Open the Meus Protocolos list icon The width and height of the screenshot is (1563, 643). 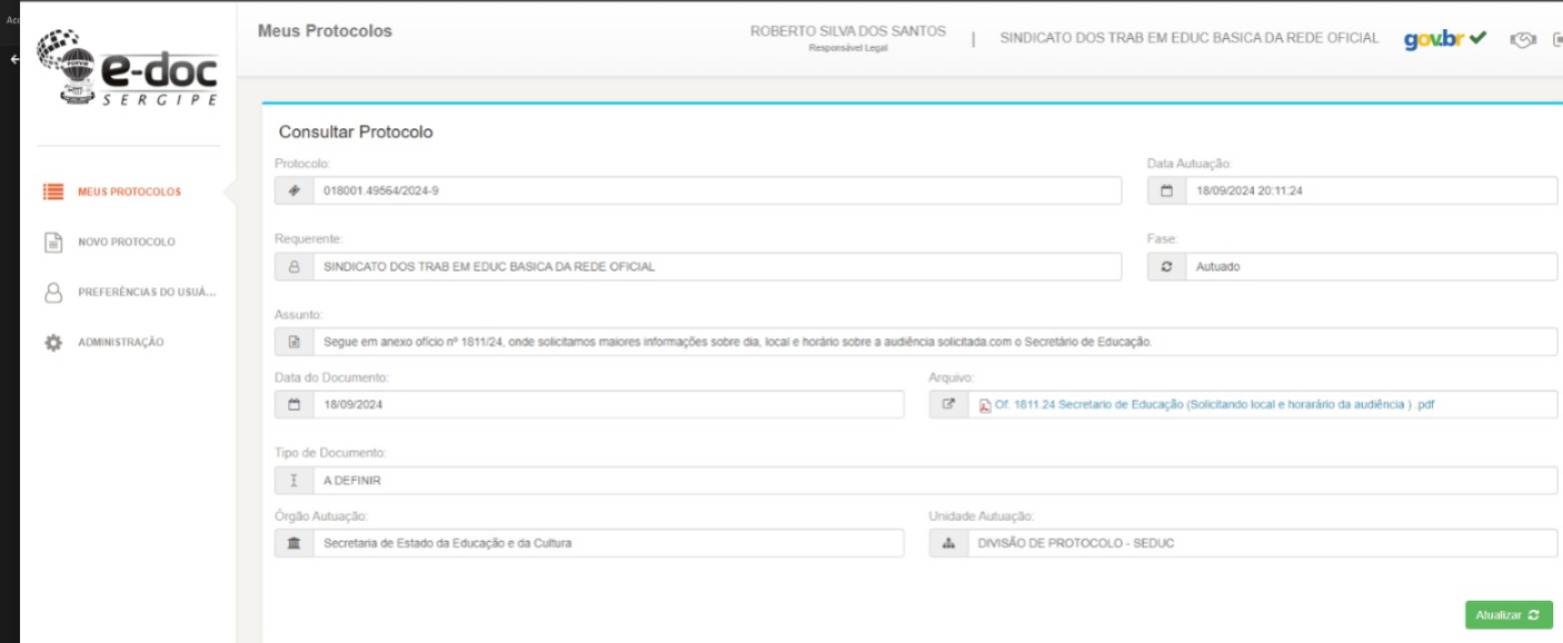[x=54, y=192]
